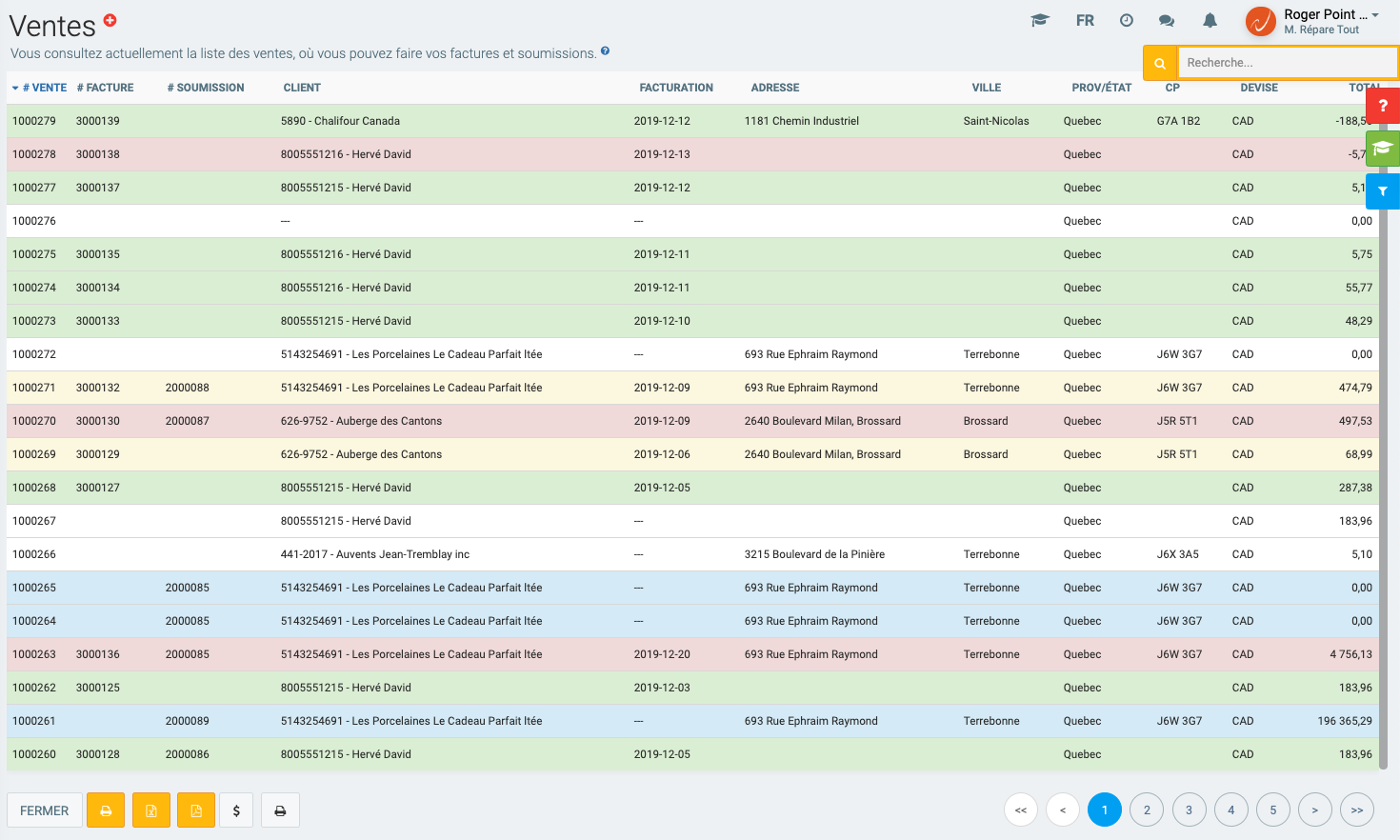Screen dimensions: 1400x840
Task: Expand the Roger Point user menu
Action: [x=1330, y=21]
